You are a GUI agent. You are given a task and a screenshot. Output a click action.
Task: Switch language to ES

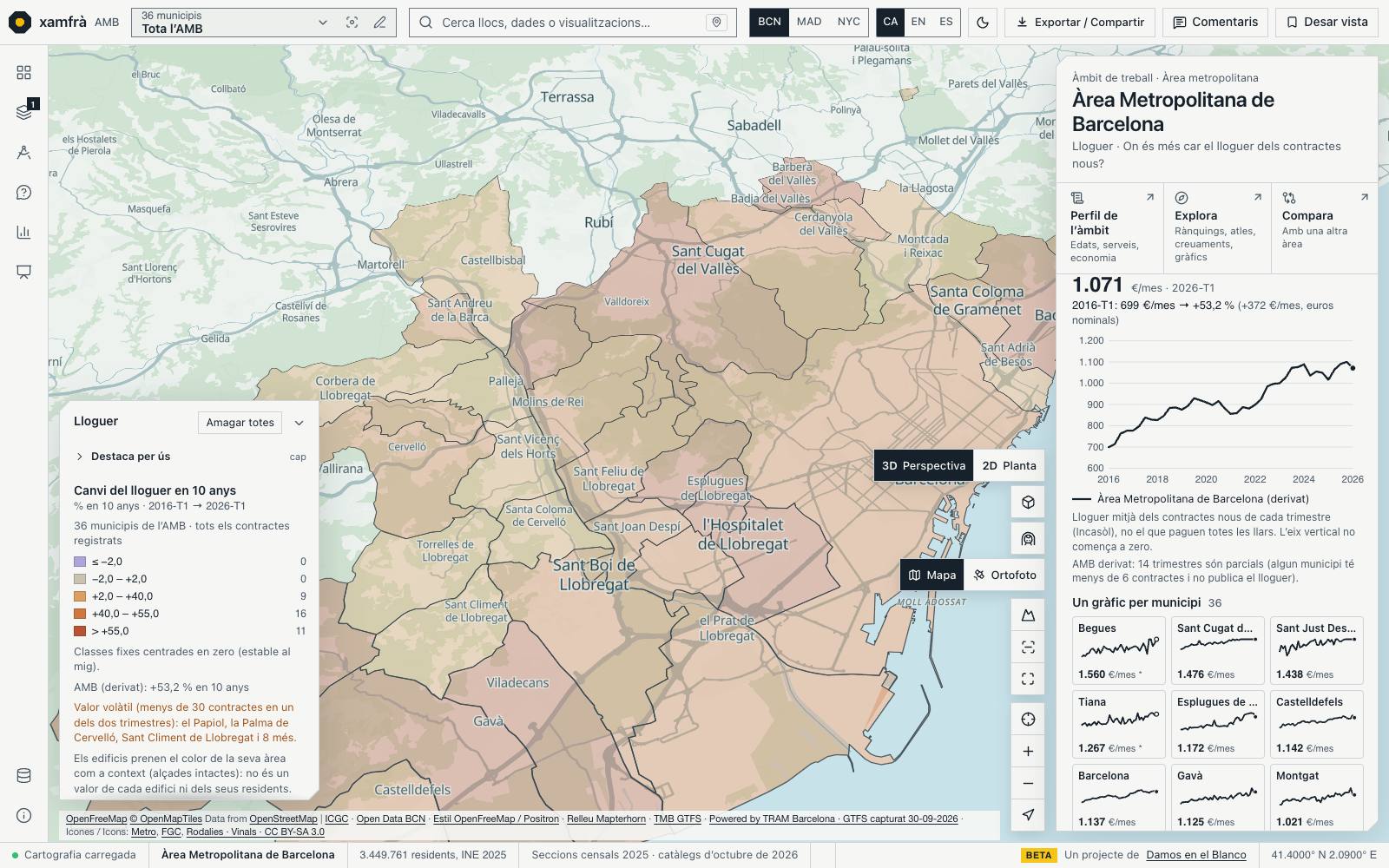click(946, 23)
